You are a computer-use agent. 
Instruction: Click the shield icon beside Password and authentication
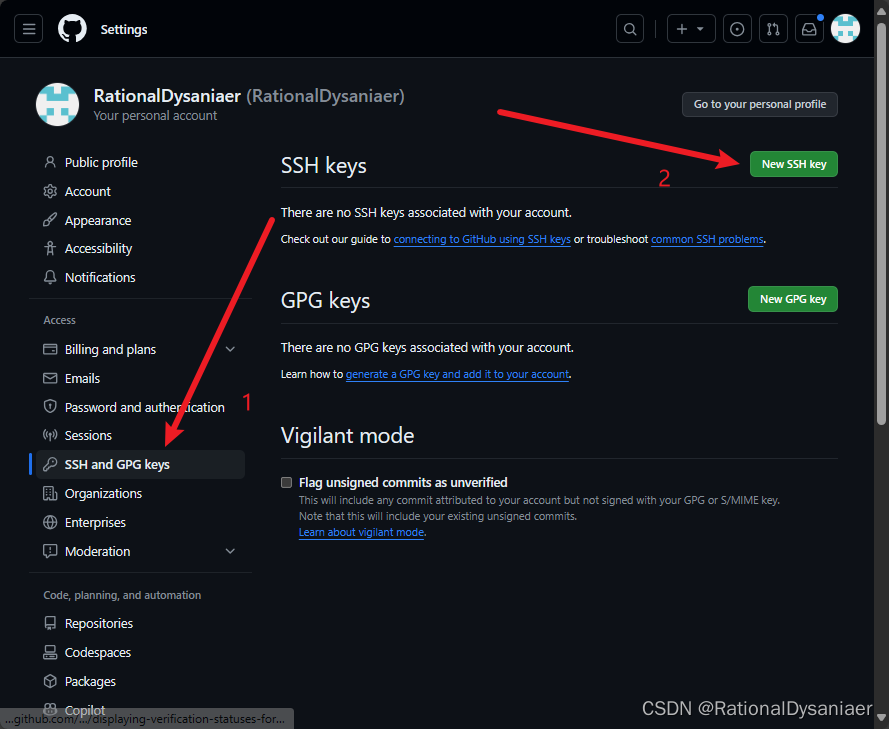tap(50, 406)
